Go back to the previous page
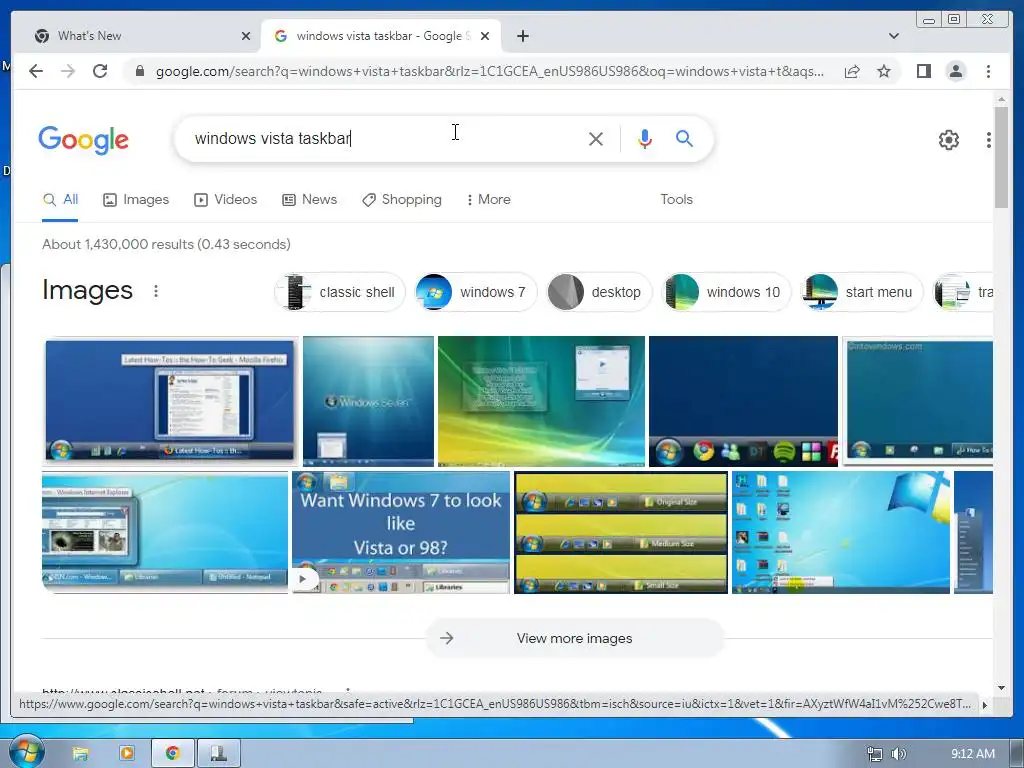This screenshot has height=768, width=1024. point(36,71)
